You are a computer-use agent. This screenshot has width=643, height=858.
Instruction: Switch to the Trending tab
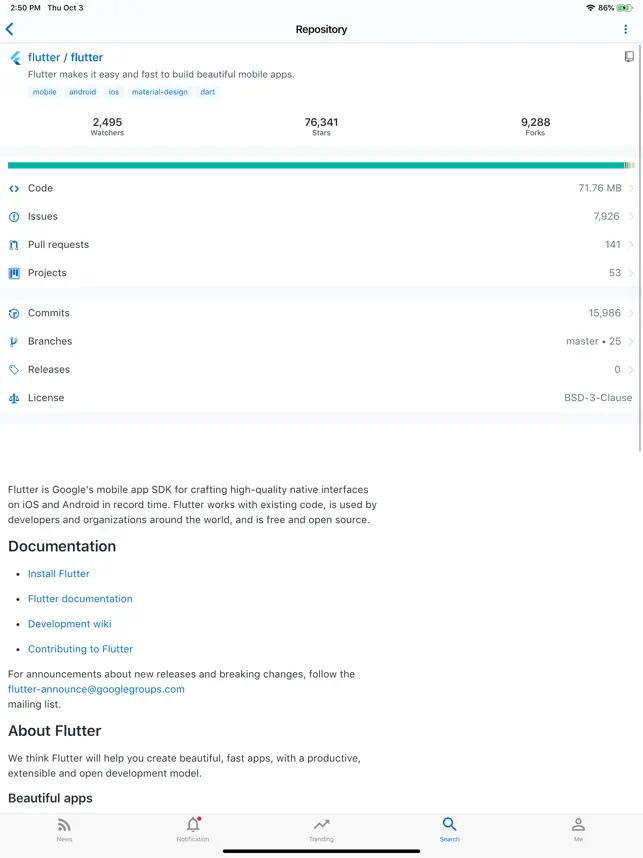click(x=321, y=829)
